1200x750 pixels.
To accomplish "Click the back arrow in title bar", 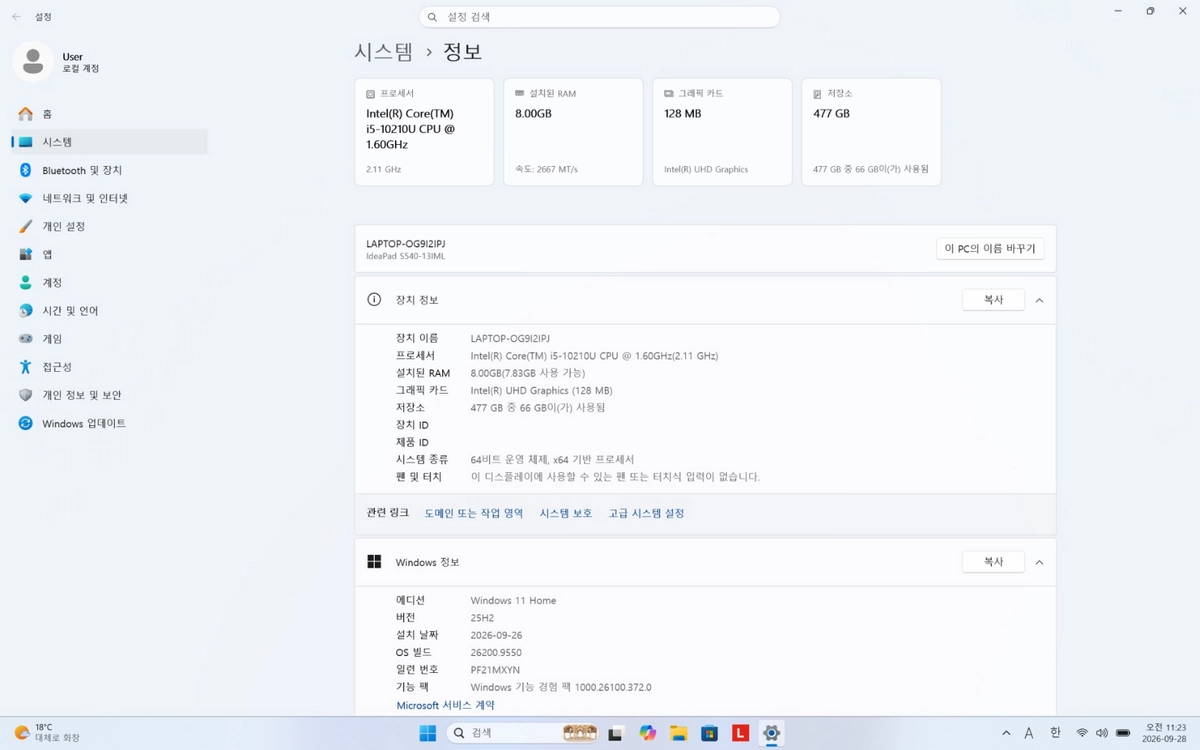I will (16, 16).
